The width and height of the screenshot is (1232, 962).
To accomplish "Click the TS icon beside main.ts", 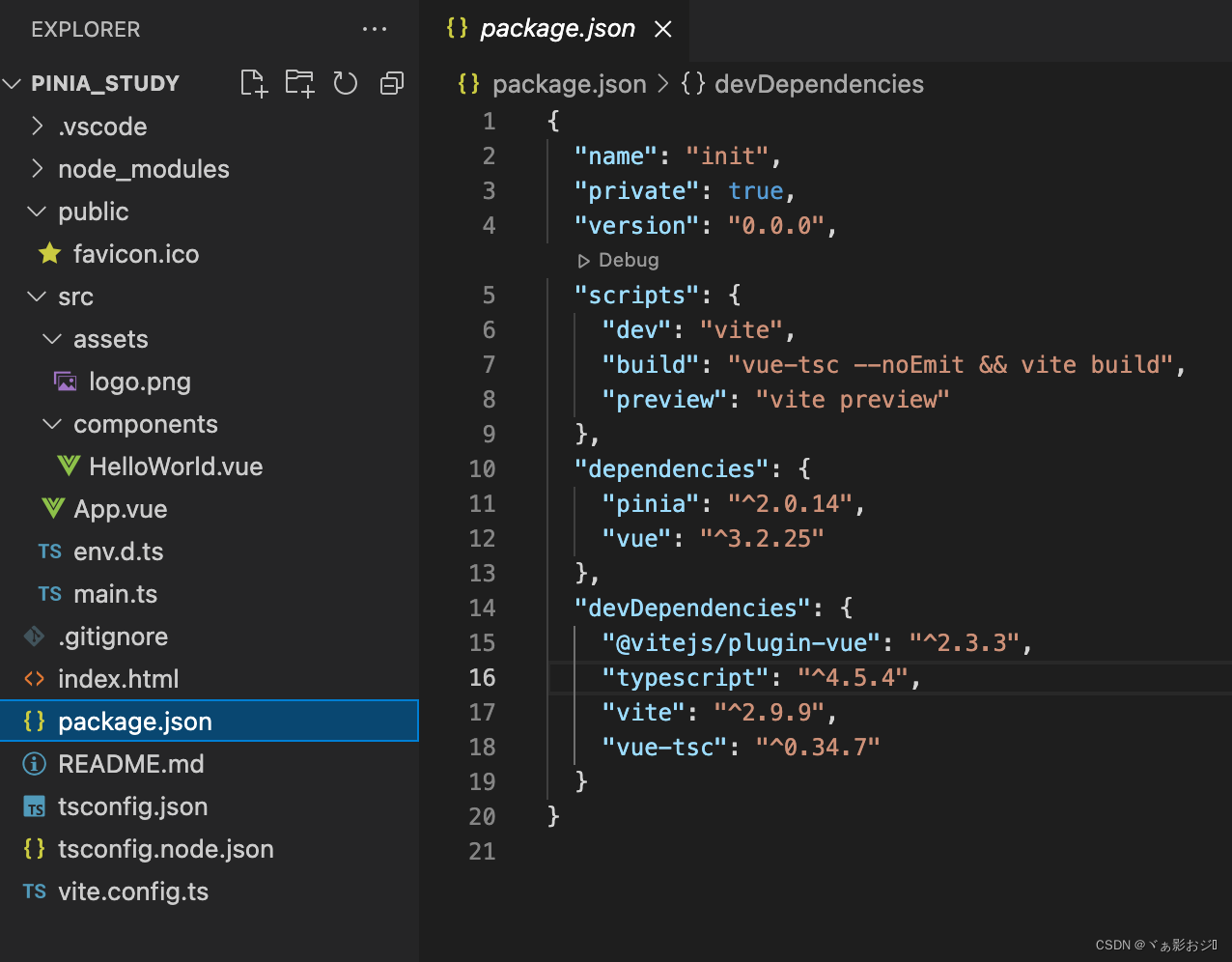I will 50,594.
